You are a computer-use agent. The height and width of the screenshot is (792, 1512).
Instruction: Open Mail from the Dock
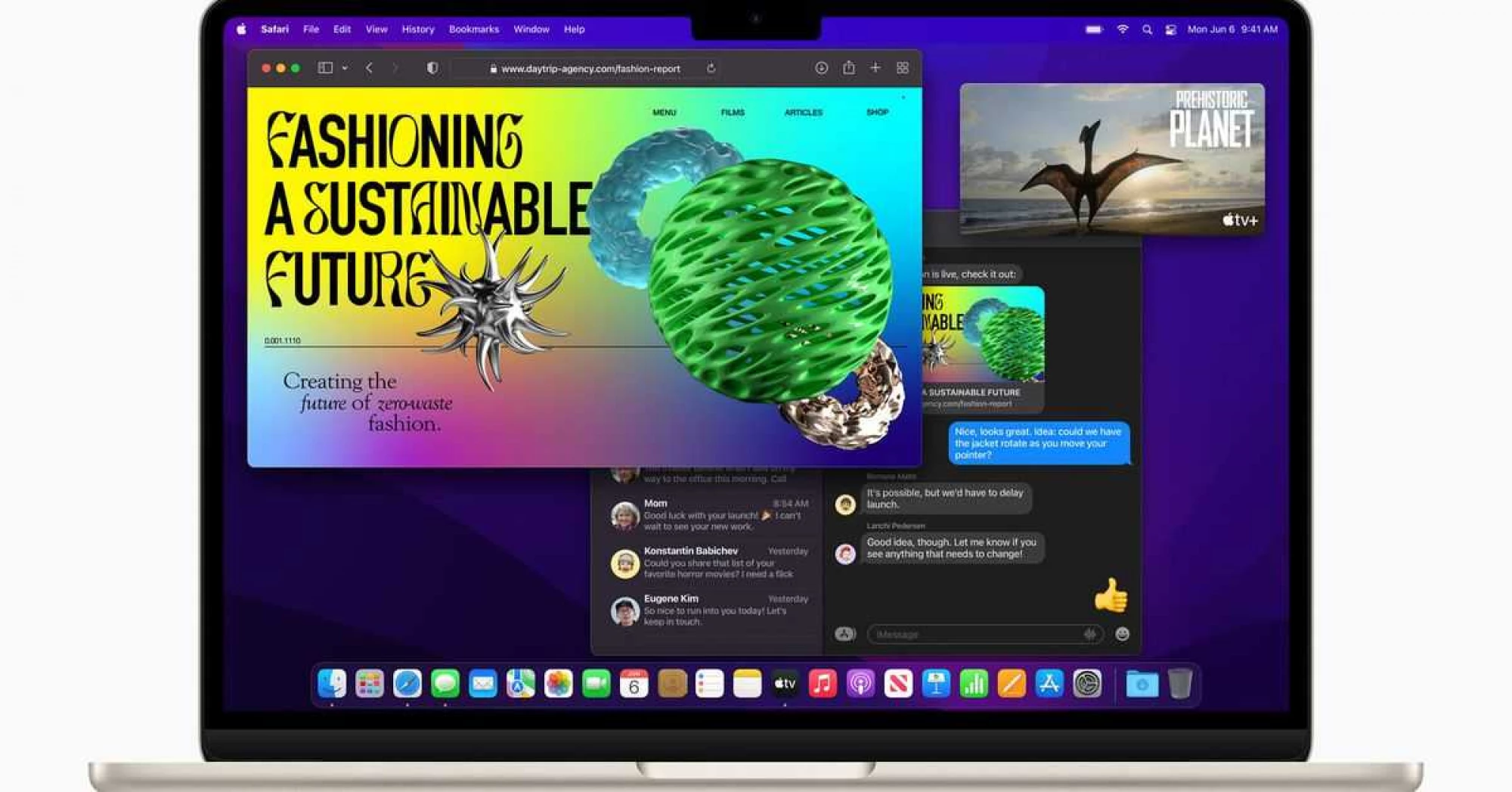[x=483, y=684]
